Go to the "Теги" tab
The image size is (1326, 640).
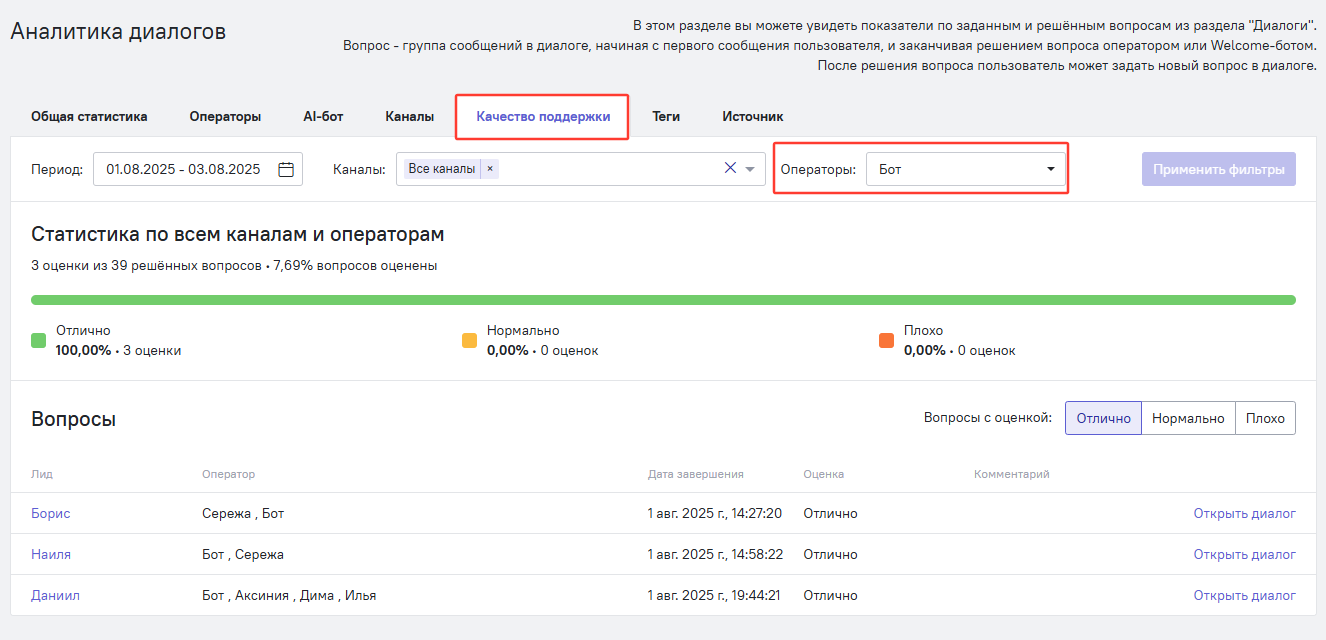pyautogui.click(x=666, y=117)
